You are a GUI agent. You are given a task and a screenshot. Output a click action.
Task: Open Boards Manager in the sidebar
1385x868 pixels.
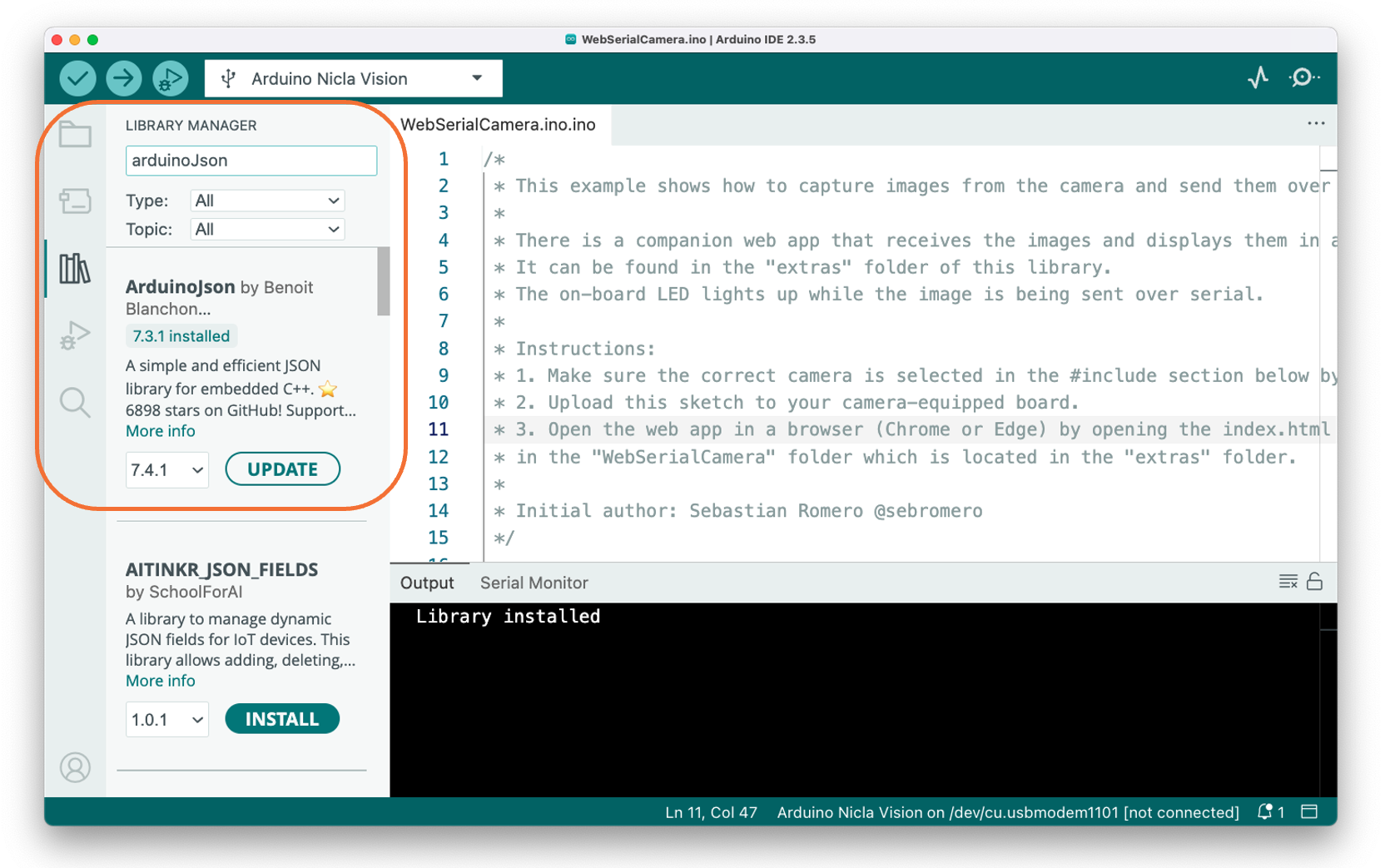tap(75, 201)
